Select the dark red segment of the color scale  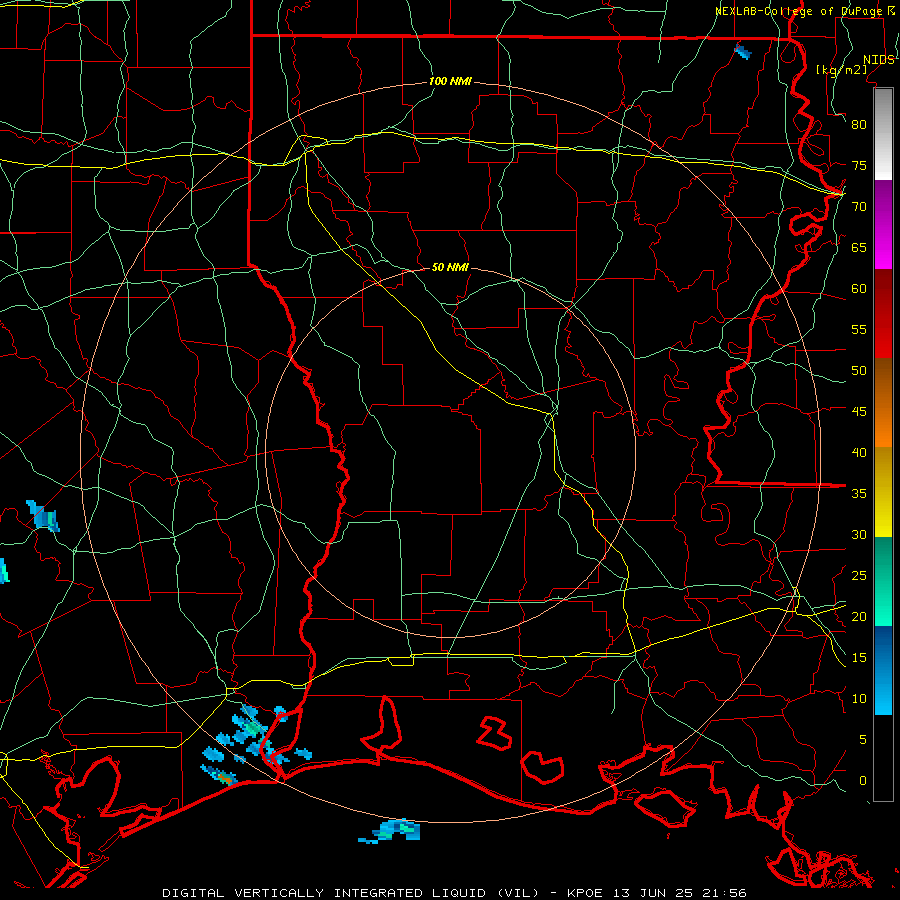click(883, 313)
